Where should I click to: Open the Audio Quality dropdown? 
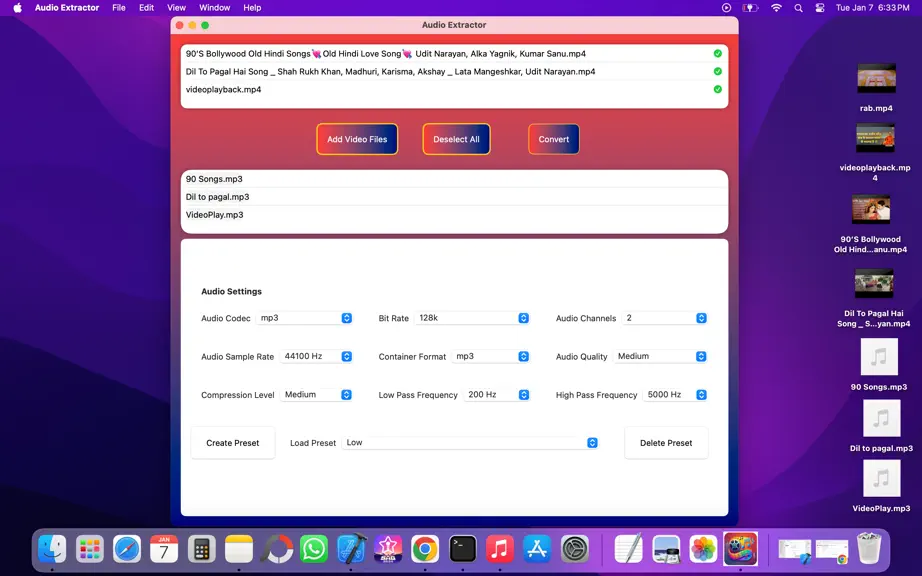(660, 356)
